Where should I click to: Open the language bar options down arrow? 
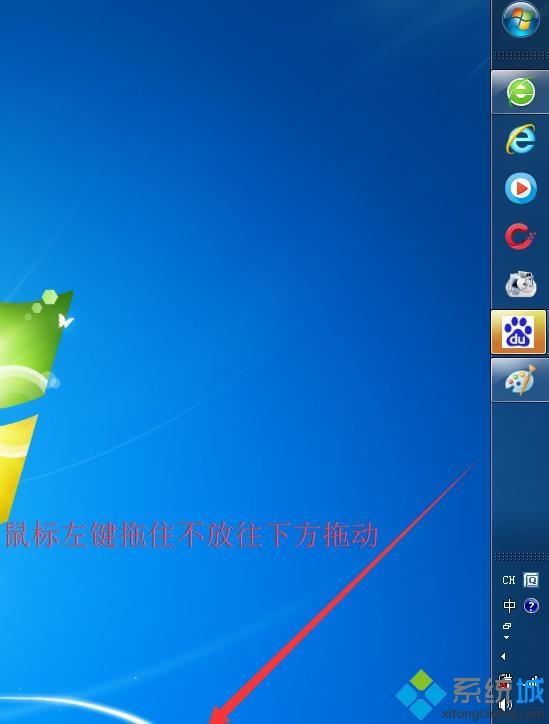(507, 638)
